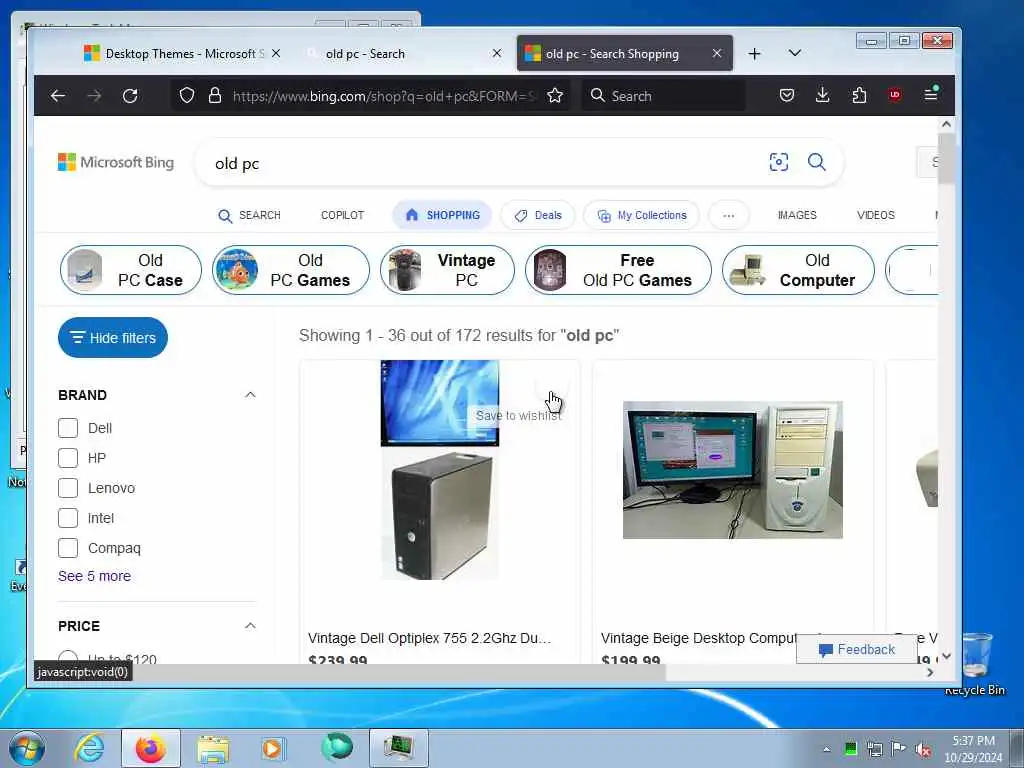Open the Vintage Dell Optiplex 755 product image
Screen dimensions: 1024x768
coord(440,470)
